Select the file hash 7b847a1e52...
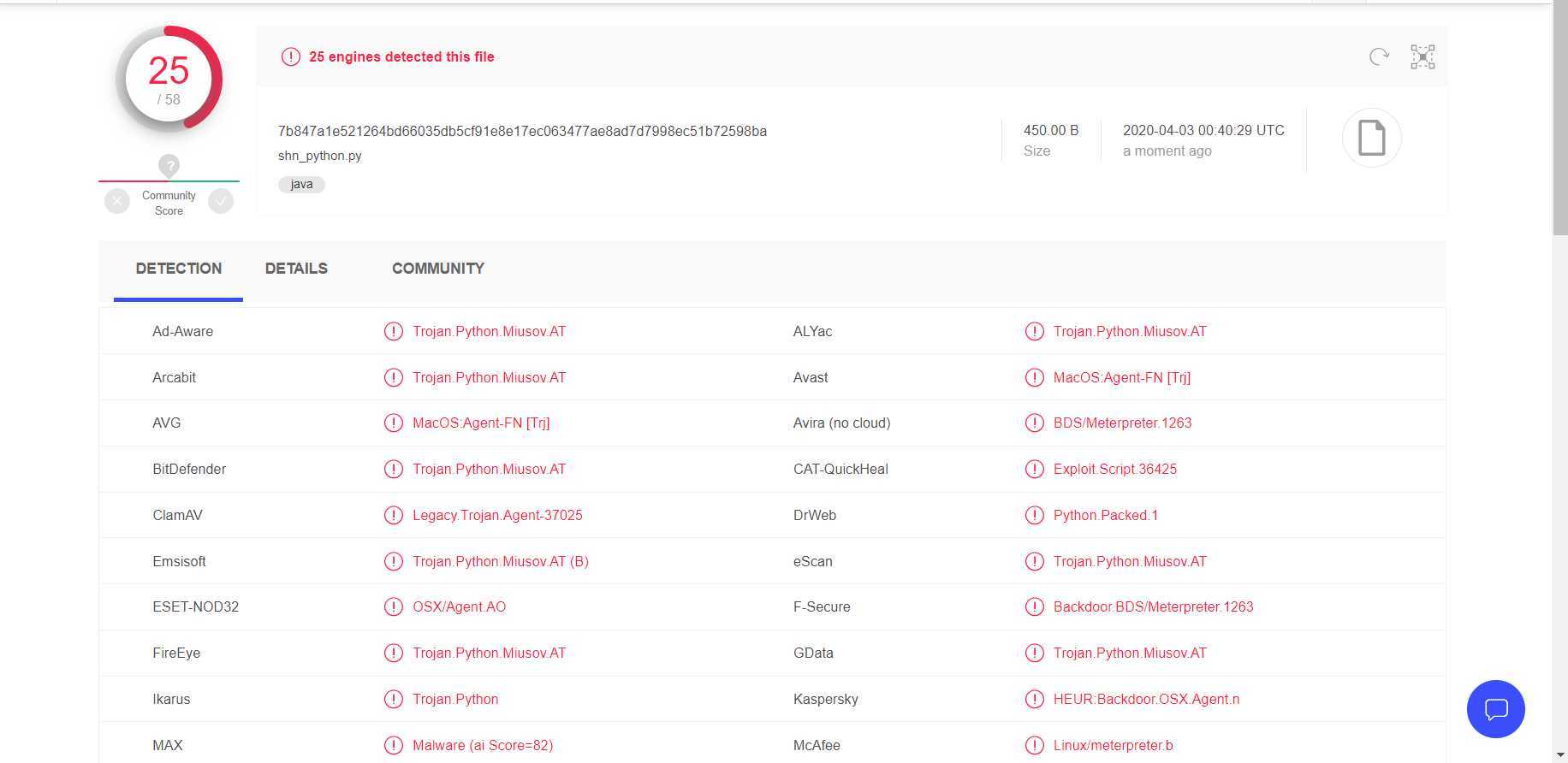This screenshot has width=1568, height=763. 522,131
